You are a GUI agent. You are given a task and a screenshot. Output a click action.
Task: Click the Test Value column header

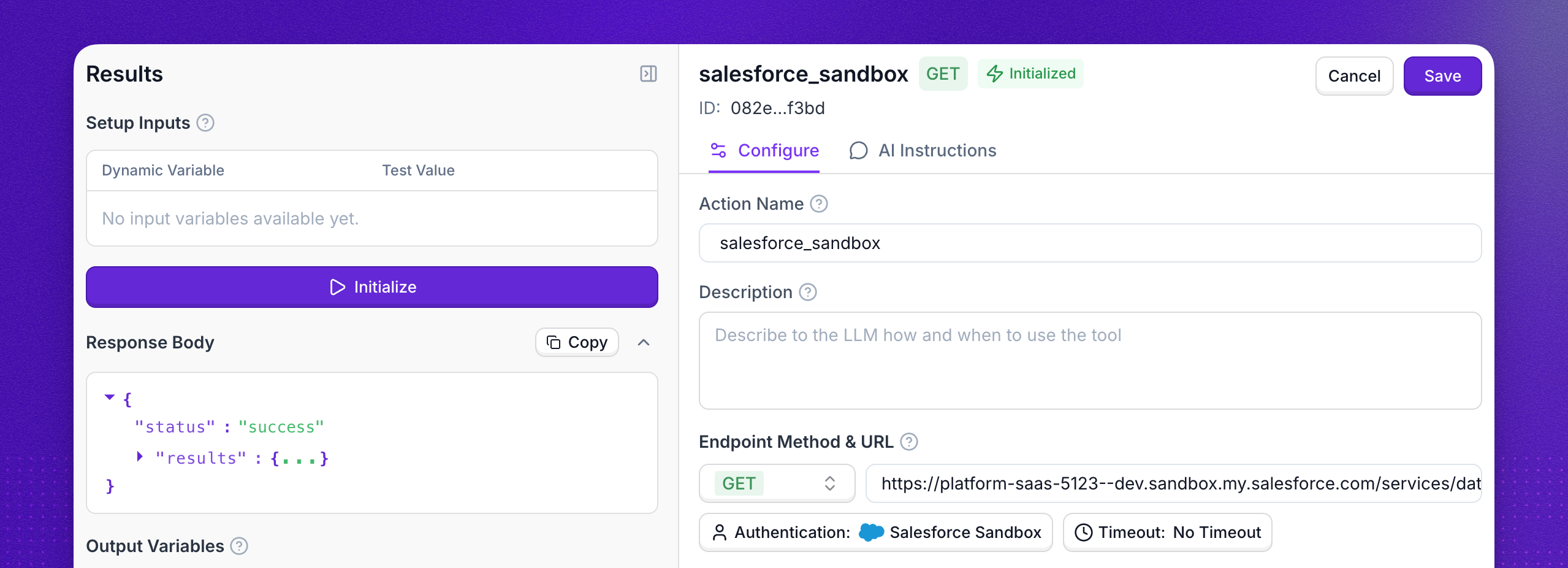[x=419, y=171]
